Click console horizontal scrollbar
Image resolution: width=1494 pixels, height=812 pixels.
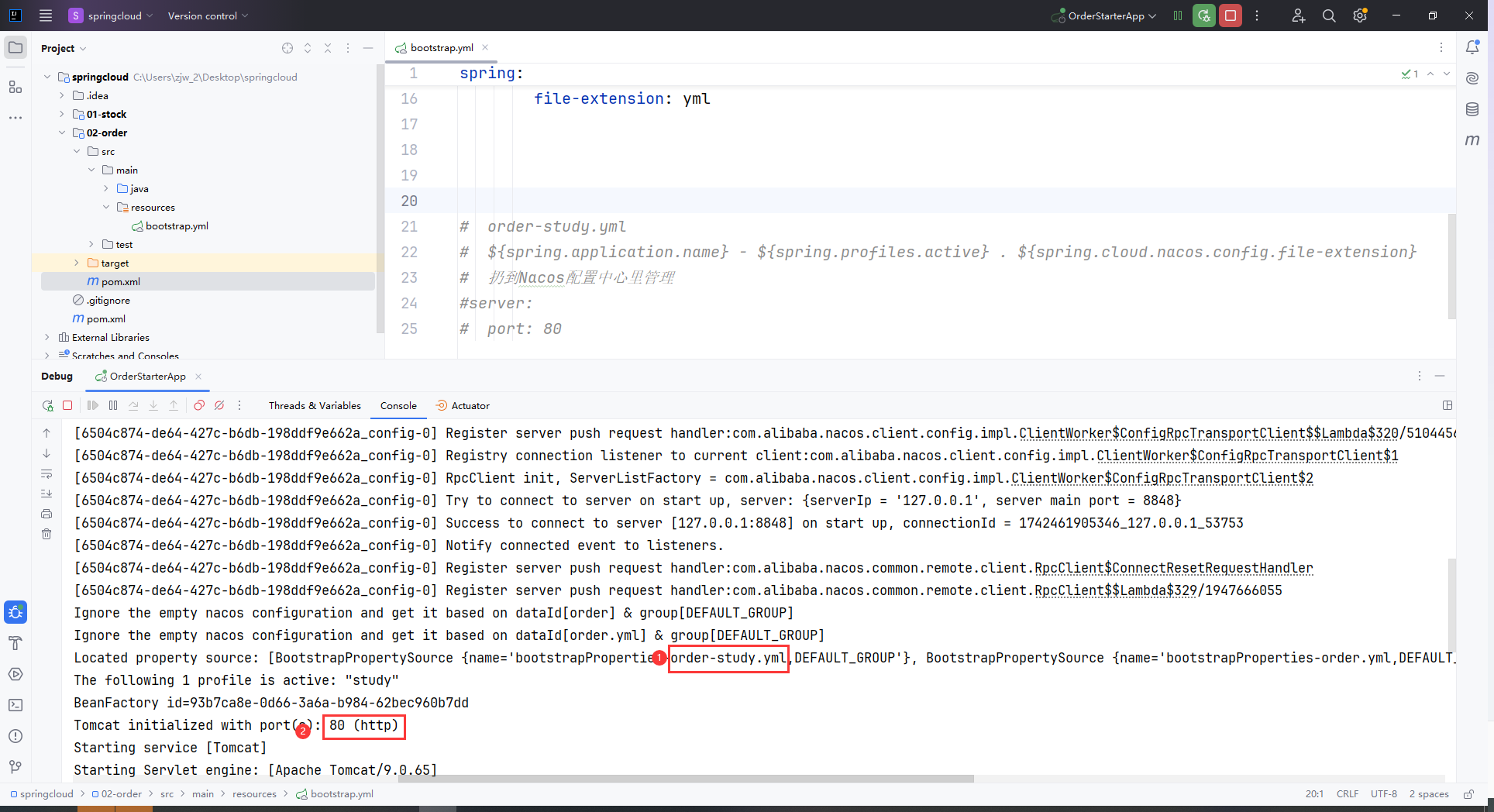687,778
